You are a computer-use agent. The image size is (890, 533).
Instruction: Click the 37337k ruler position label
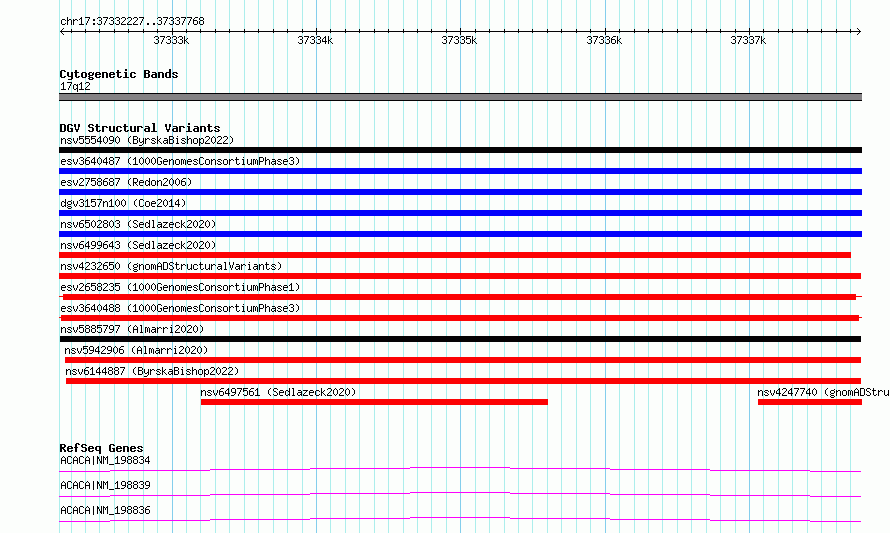pos(748,40)
